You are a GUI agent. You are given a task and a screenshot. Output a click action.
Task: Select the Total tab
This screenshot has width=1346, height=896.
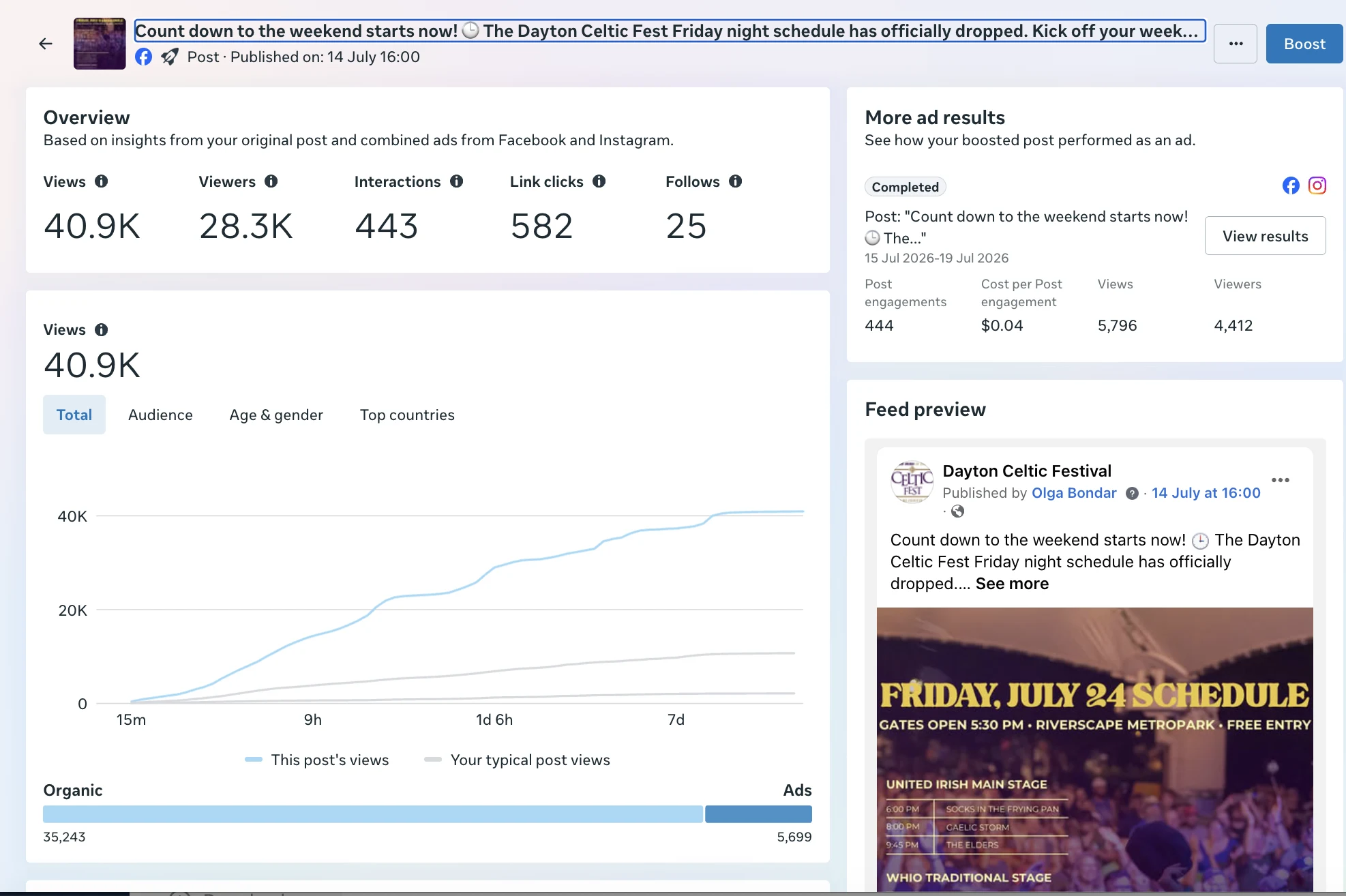(x=74, y=415)
